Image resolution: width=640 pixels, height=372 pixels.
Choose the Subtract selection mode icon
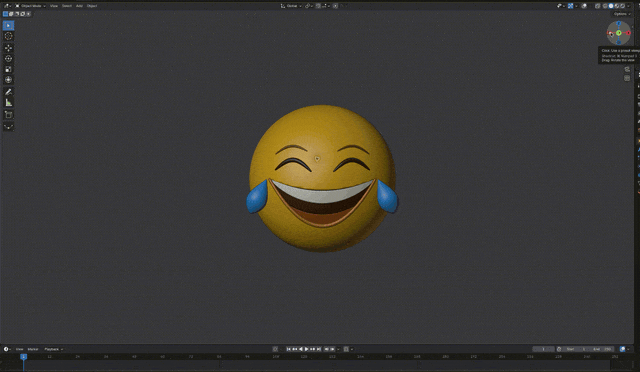[x=17, y=14]
